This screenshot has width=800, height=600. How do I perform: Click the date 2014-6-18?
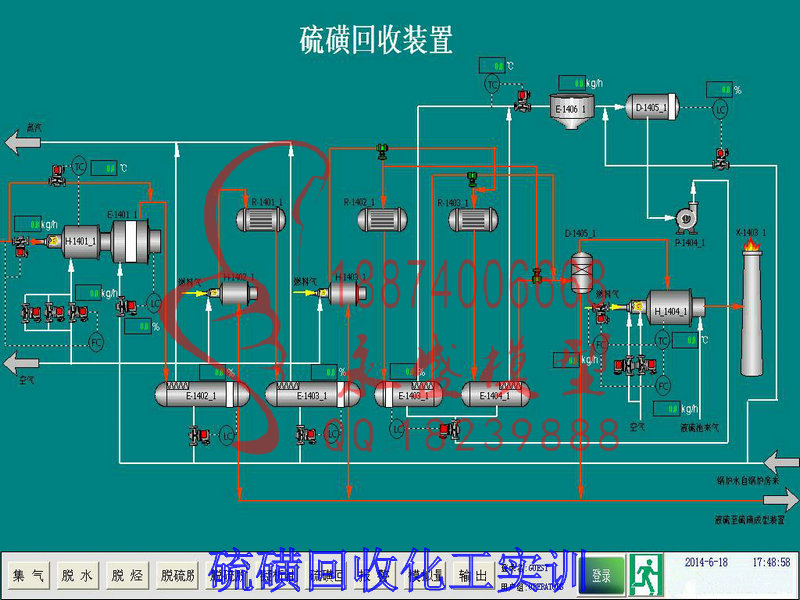706,562
